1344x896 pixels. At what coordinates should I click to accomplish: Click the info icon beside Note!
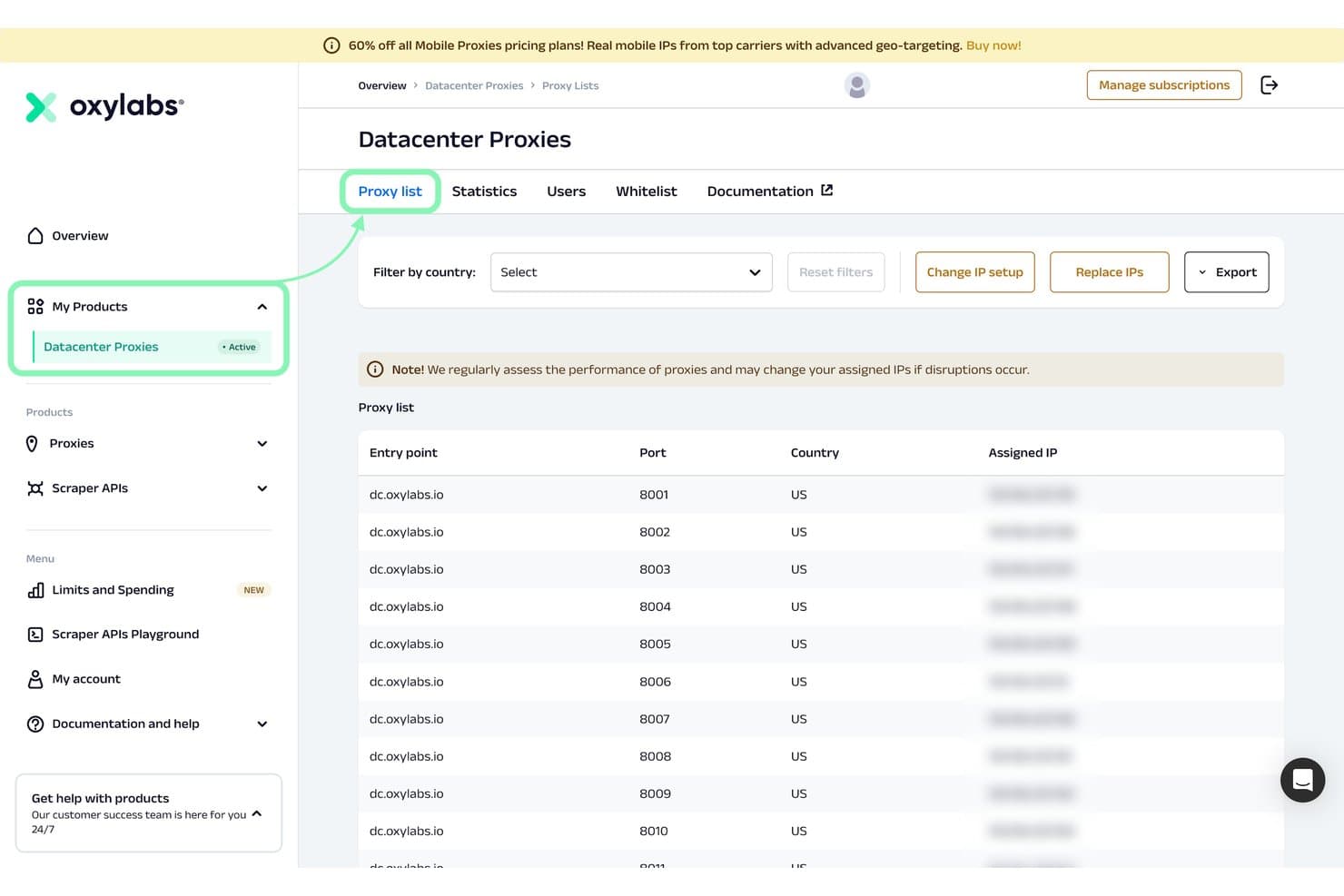tap(375, 369)
